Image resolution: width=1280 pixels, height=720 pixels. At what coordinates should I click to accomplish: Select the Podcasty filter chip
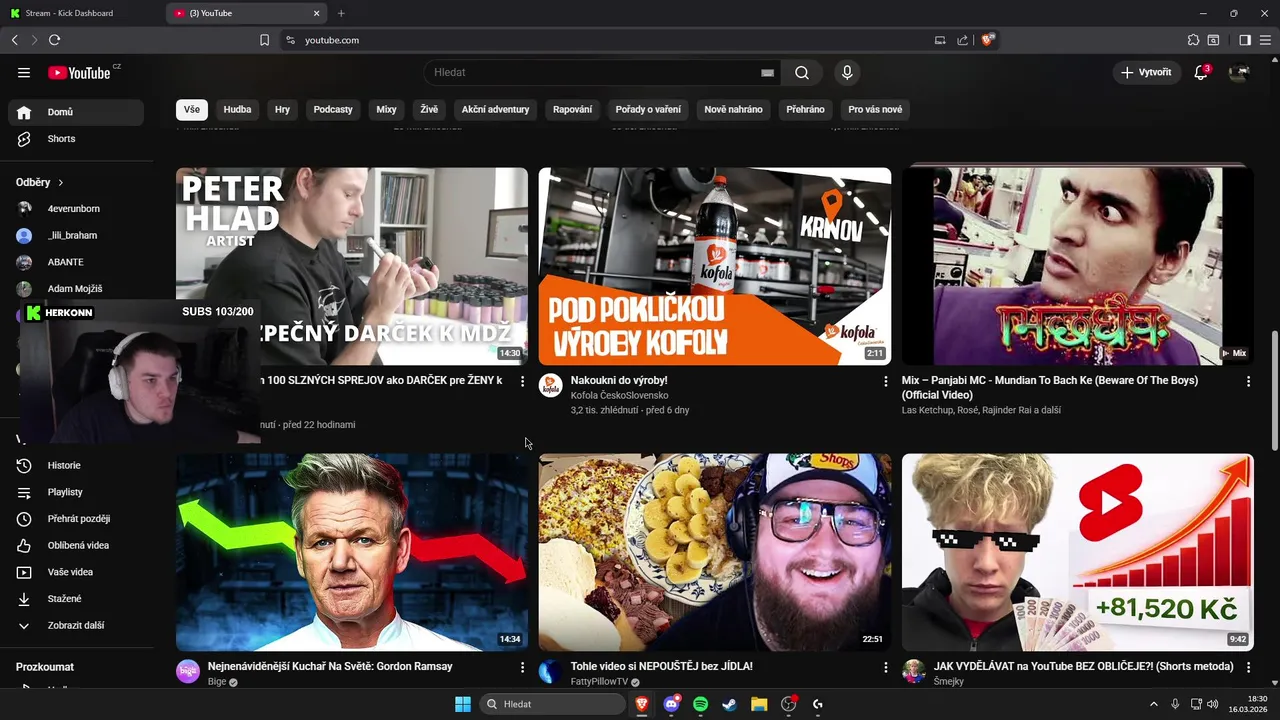(333, 110)
